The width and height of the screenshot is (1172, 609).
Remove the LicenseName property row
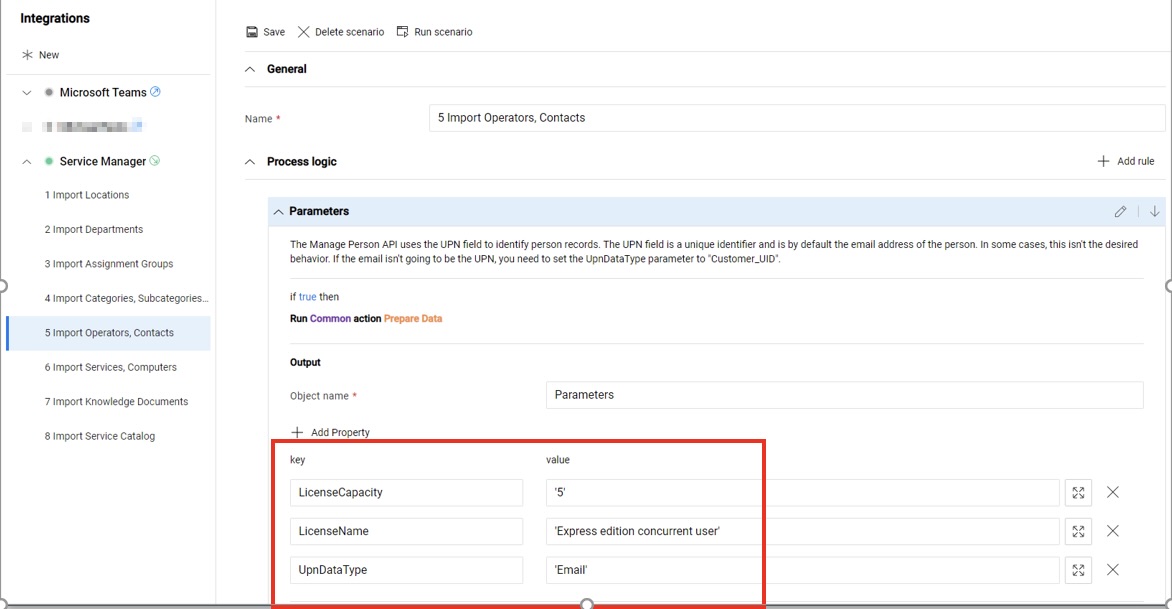tap(1113, 531)
